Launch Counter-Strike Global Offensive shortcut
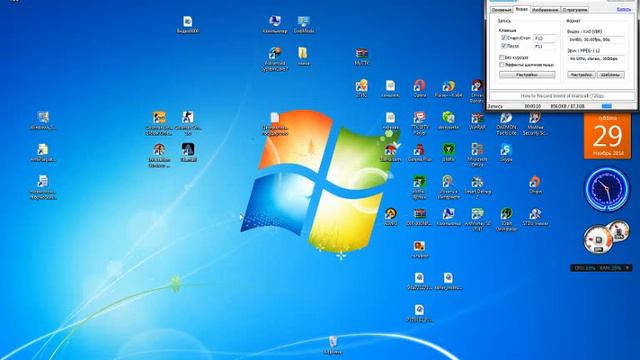Viewport: 640px width, 360px height. click(159, 123)
